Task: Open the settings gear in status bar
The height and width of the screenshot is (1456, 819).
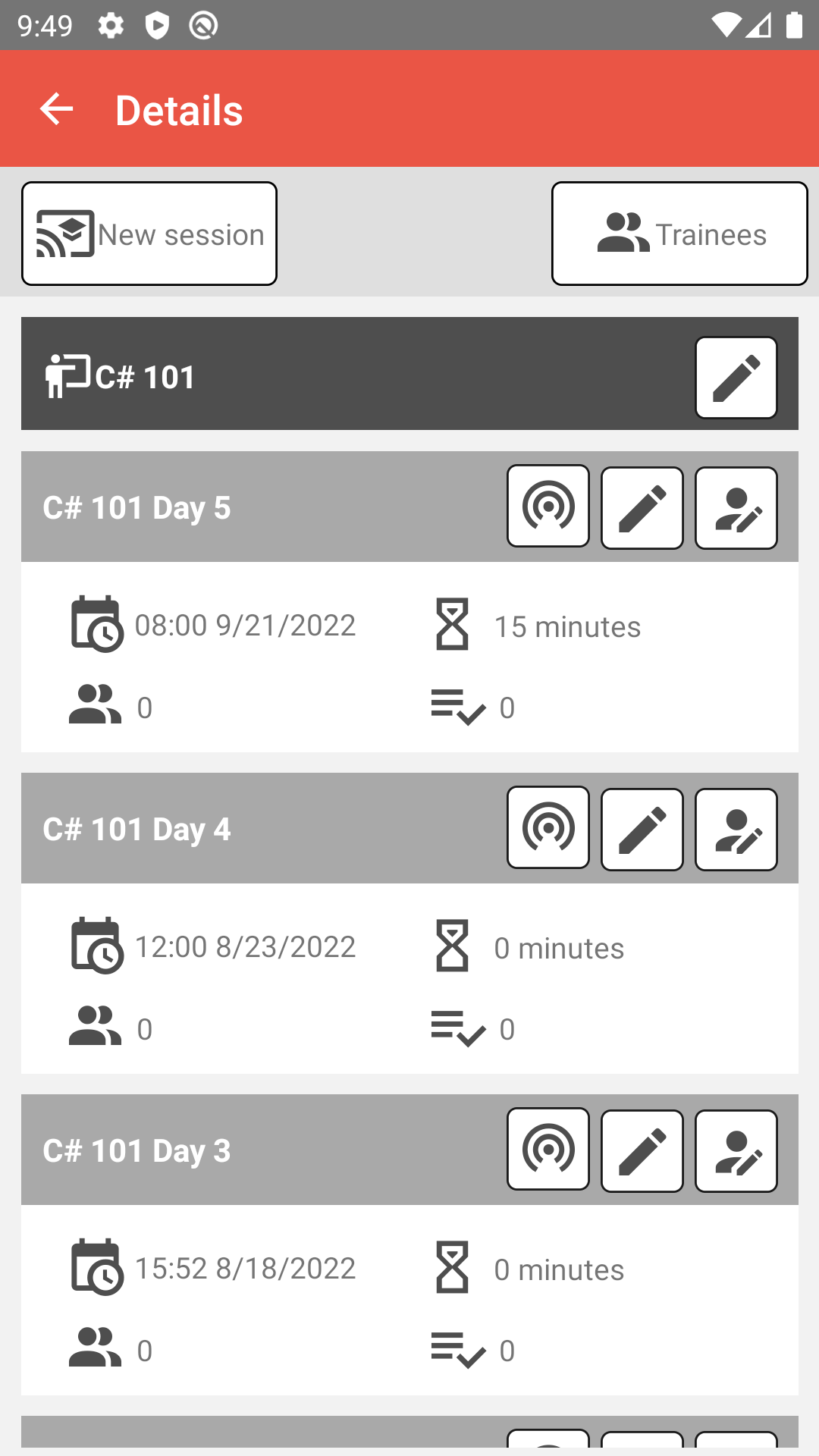Action: (111, 26)
